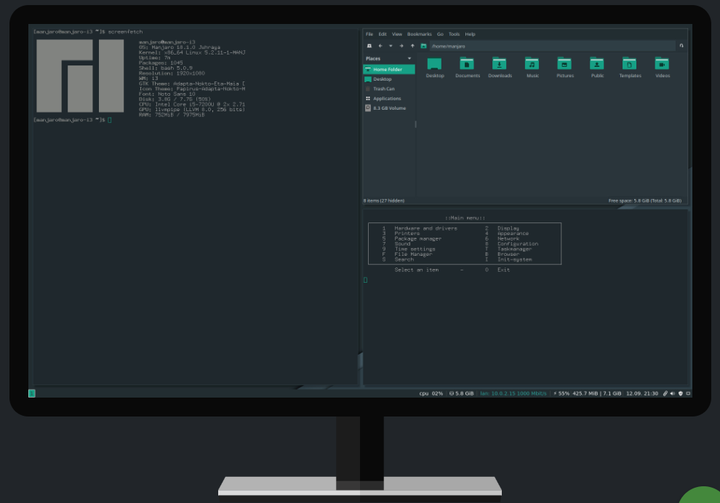Click the lan 10.0.2.15 network status
The width and height of the screenshot is (720, 503).
pos(513,393)
